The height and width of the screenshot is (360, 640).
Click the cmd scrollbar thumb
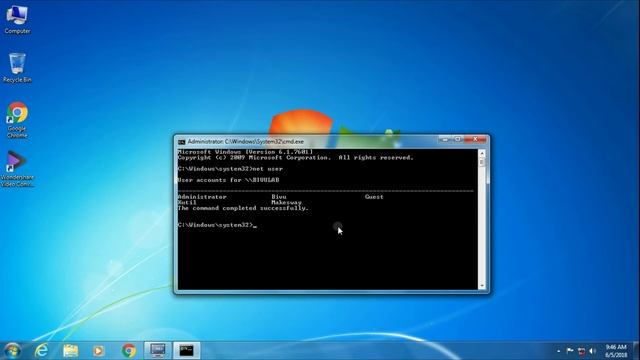coord(482,162)
